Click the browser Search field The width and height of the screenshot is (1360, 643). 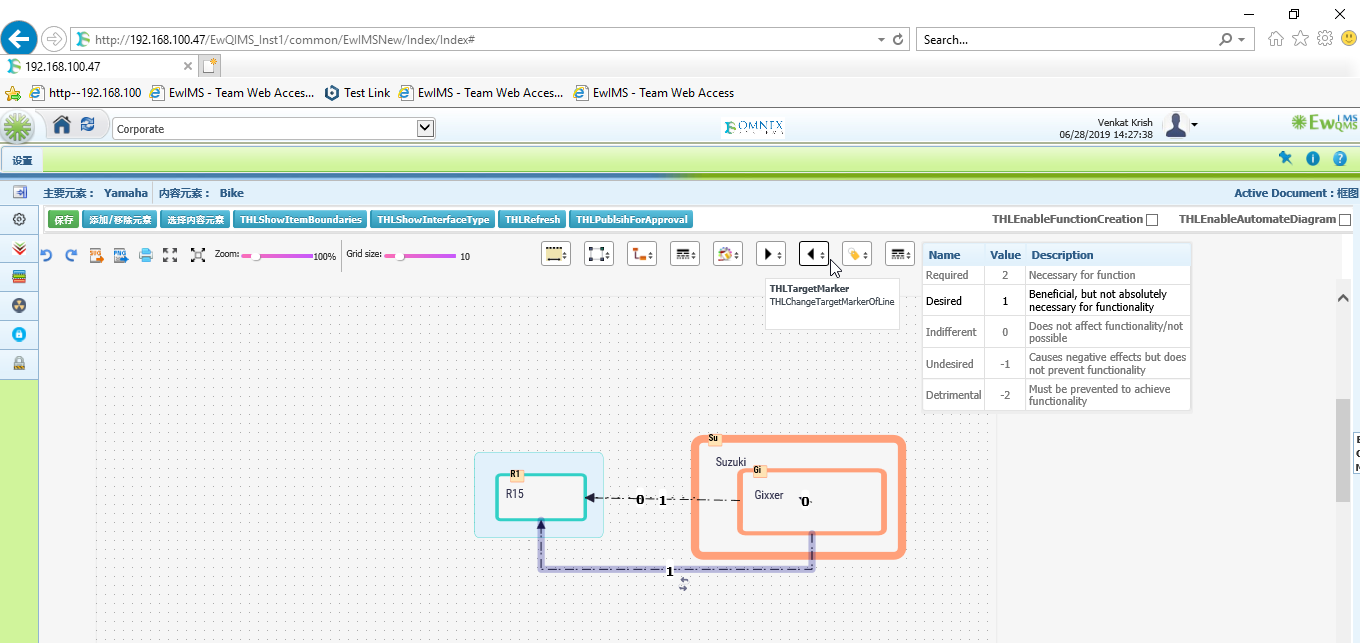[x=1068, y=40]
